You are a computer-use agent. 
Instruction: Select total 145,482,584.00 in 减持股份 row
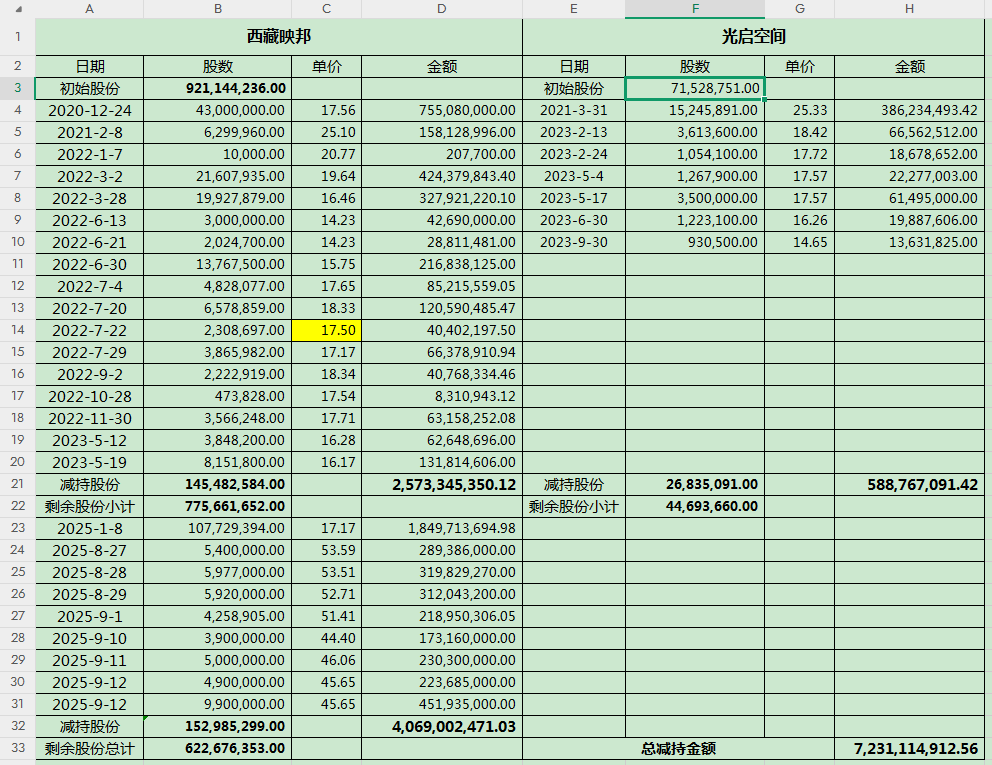tap(218, 485)
